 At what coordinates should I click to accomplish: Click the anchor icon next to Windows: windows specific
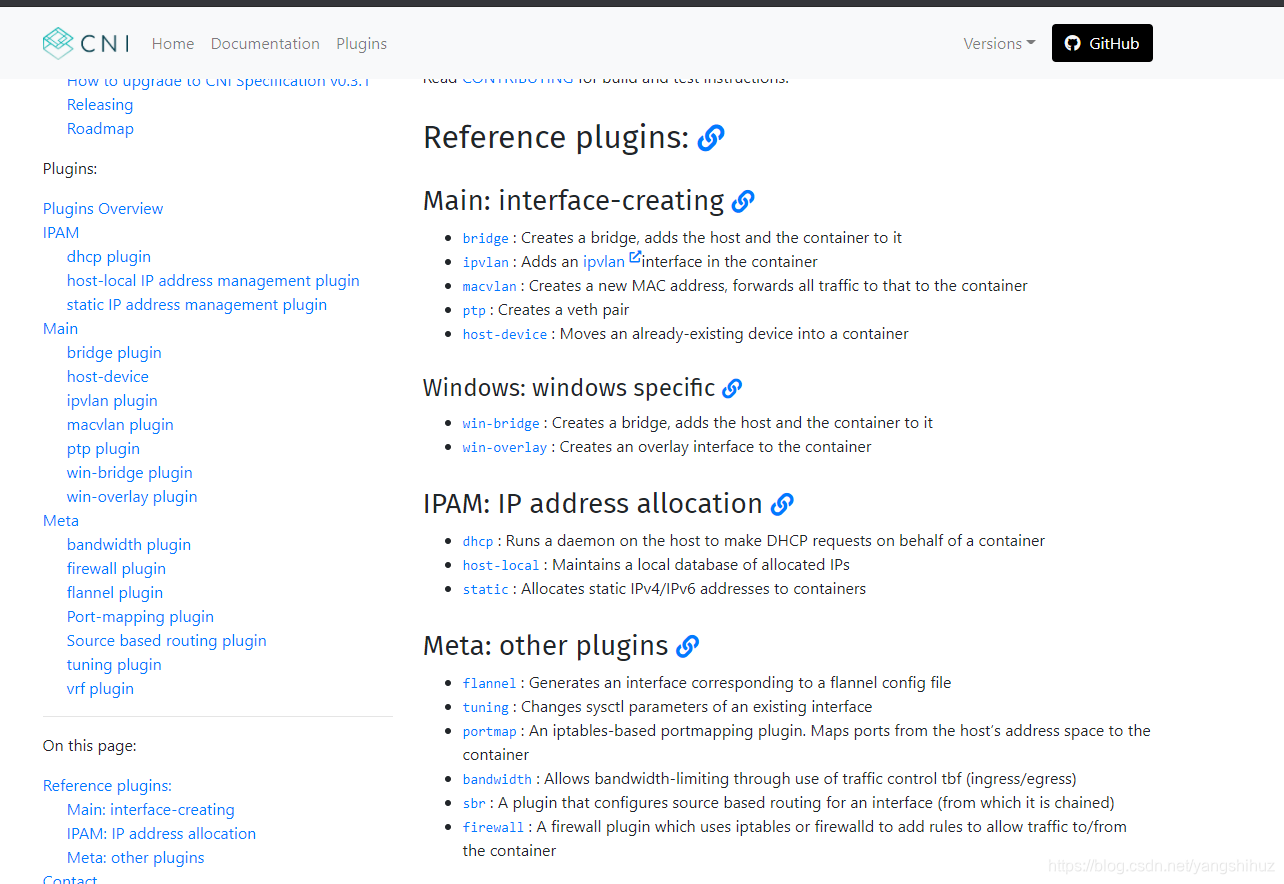pos(732,388)
